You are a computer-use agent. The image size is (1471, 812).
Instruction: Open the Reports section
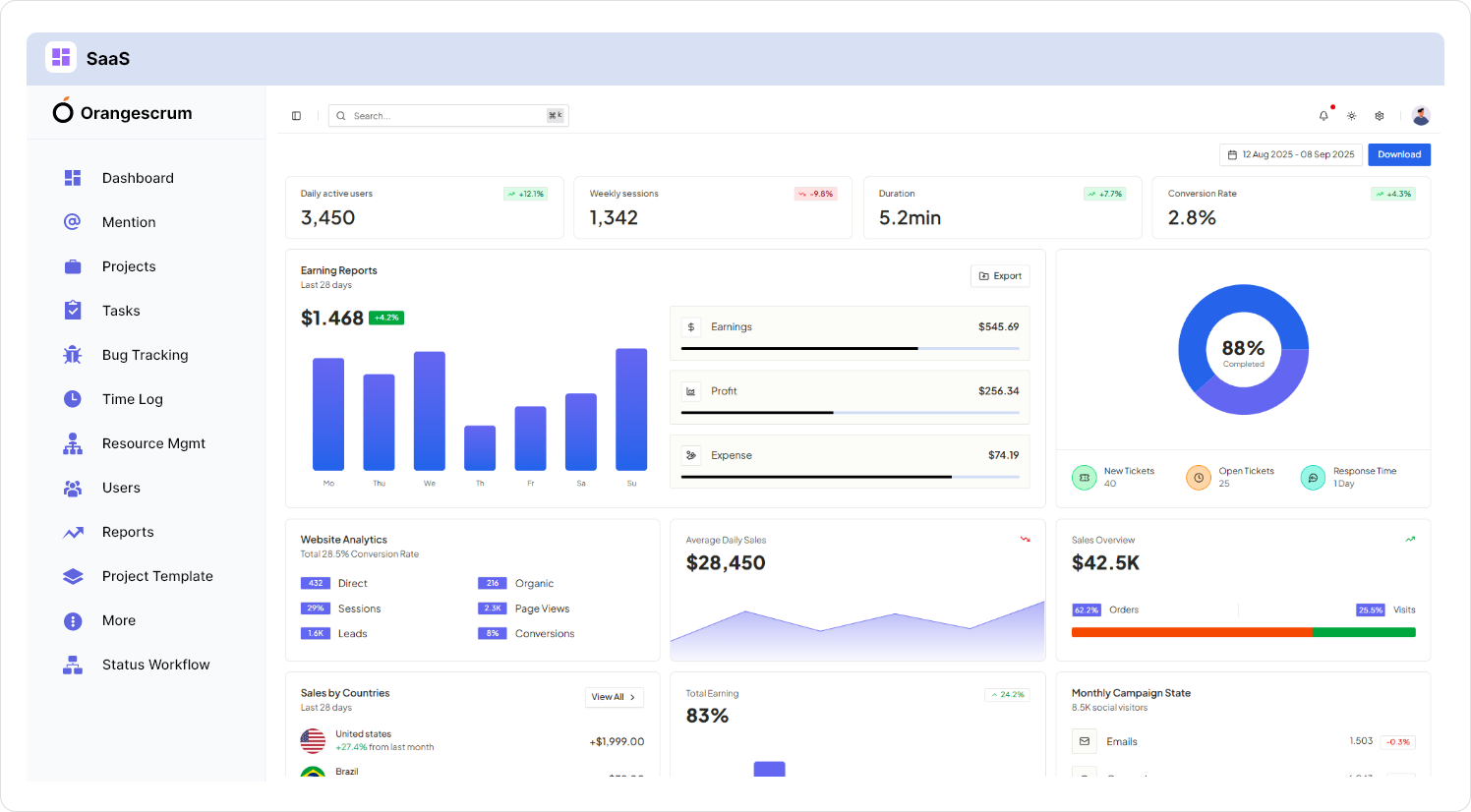(x=128, y=532)
